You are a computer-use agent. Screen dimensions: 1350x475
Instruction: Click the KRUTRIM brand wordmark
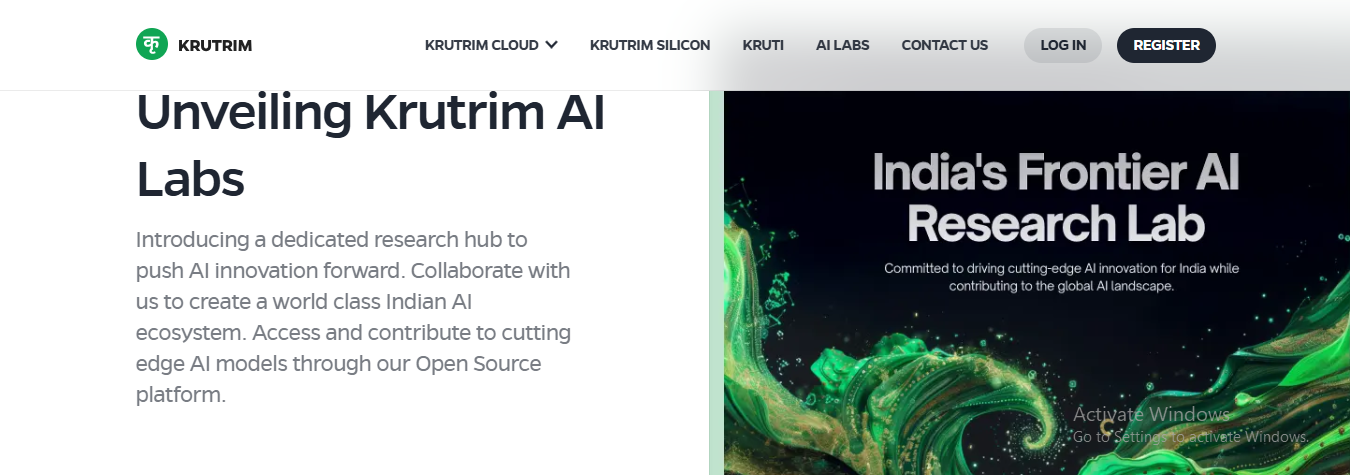[x=214, y=45]
